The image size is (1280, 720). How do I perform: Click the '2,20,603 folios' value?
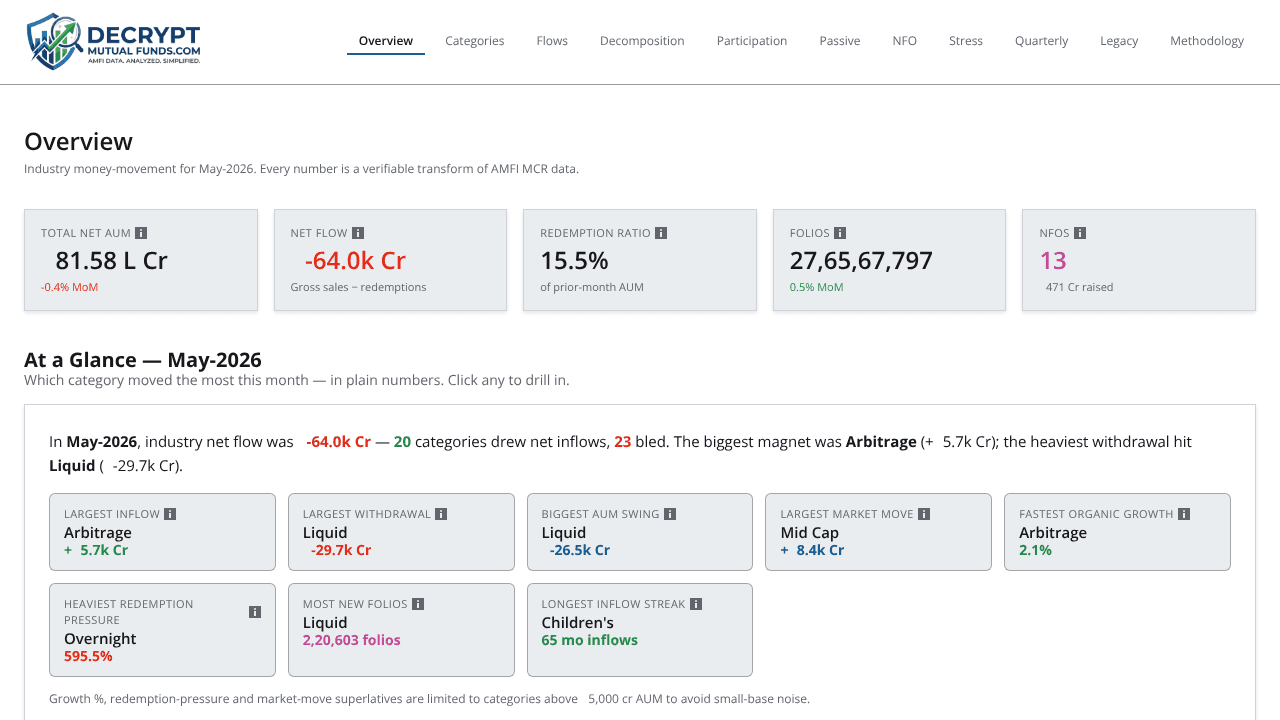pyautogui.click(x=352, y=640)
